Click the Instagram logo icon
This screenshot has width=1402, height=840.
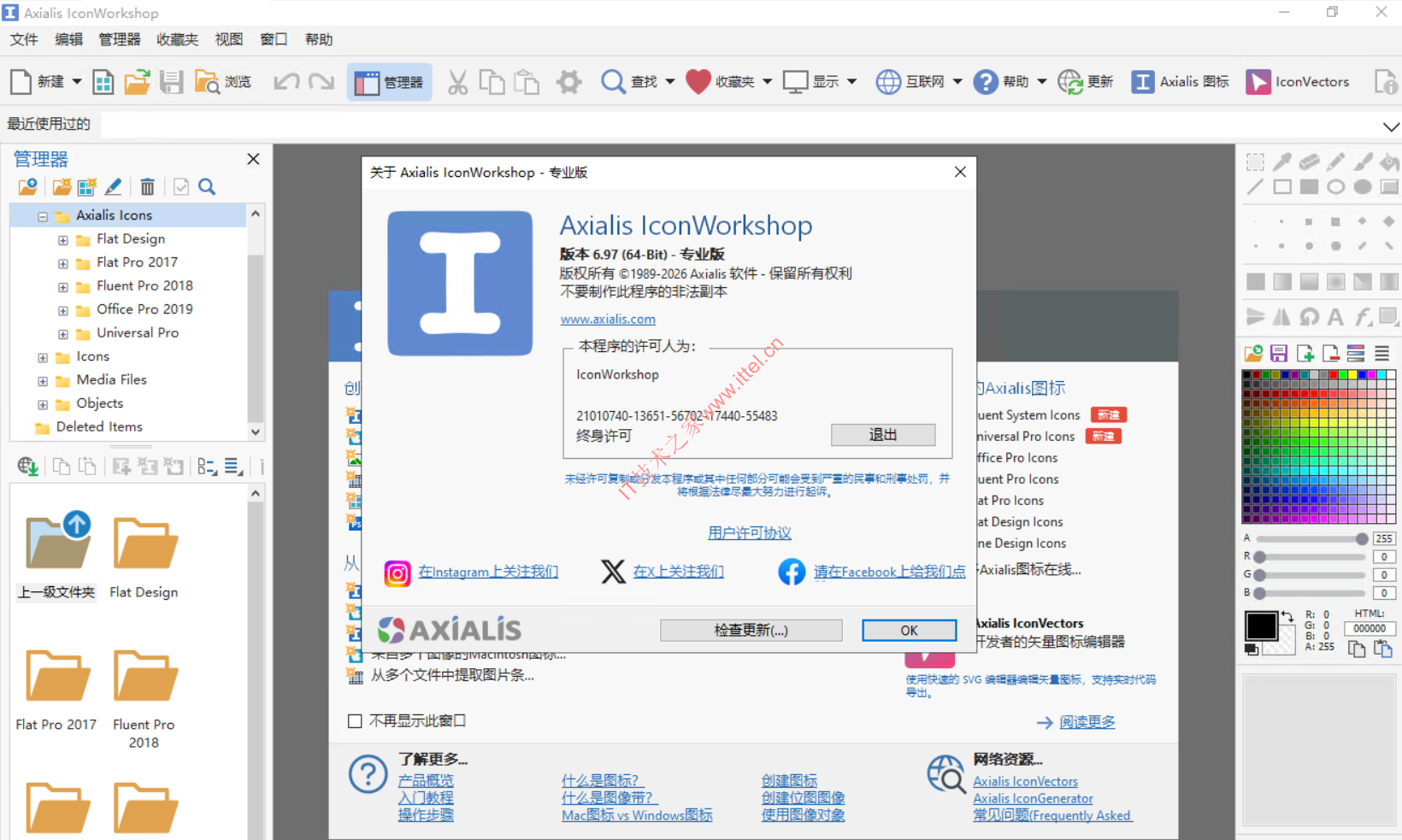pos(398,573)
